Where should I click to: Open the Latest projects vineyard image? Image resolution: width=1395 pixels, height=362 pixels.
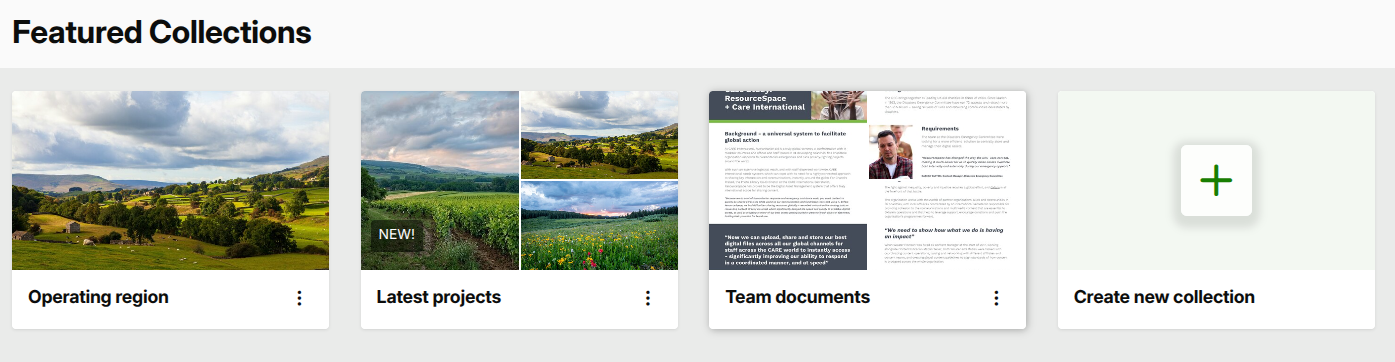click(440, 180)
